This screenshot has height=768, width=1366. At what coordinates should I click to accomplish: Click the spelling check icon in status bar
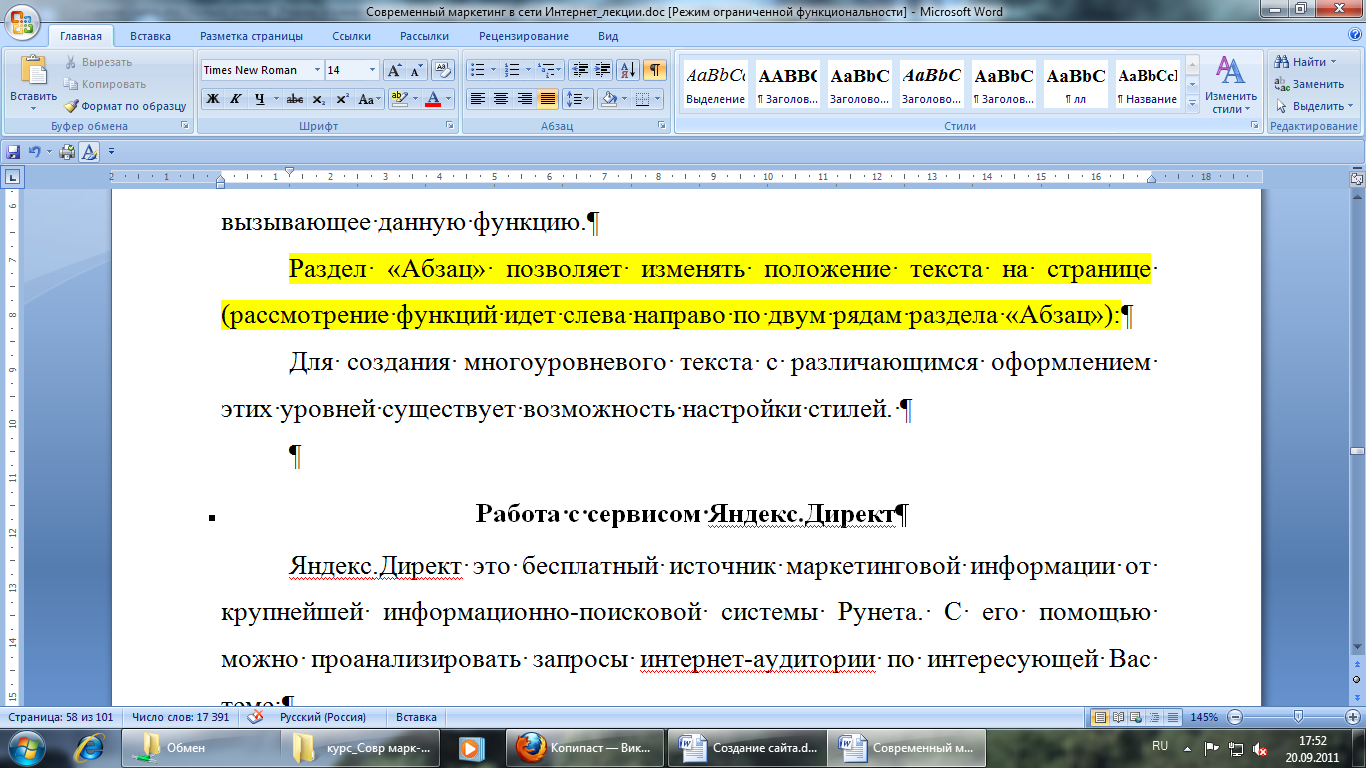pyautogui.click(x=255, y=717)
